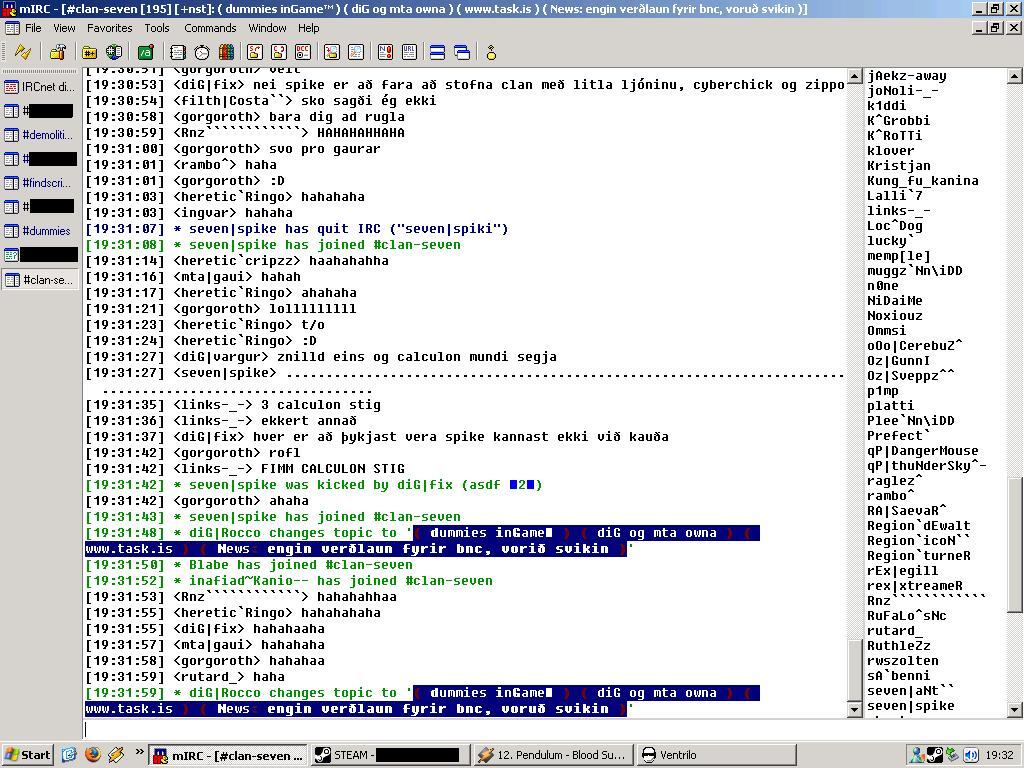This screenshot has width=1024, height=768.
Task: Click the taskbar clock showing 19:32
Action: (999, 756)
